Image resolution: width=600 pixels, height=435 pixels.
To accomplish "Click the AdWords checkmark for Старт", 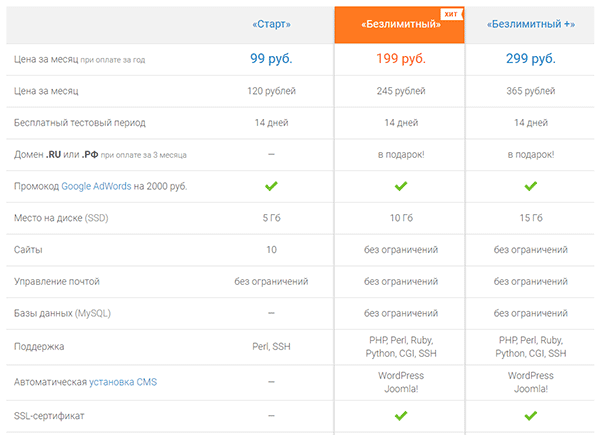I will tap(271, 186).
